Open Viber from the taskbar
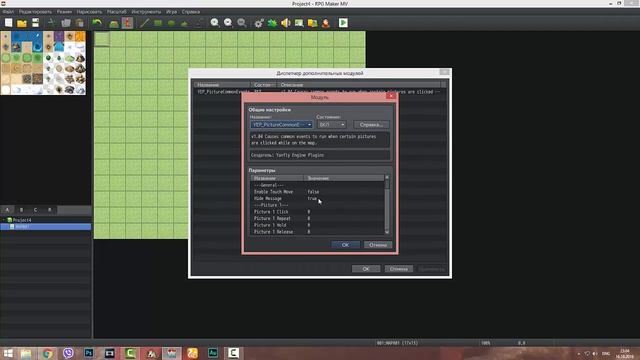Image resolution: width=640 pixels, height=360 pixels. pyautogui.click(x=68, y=353)
